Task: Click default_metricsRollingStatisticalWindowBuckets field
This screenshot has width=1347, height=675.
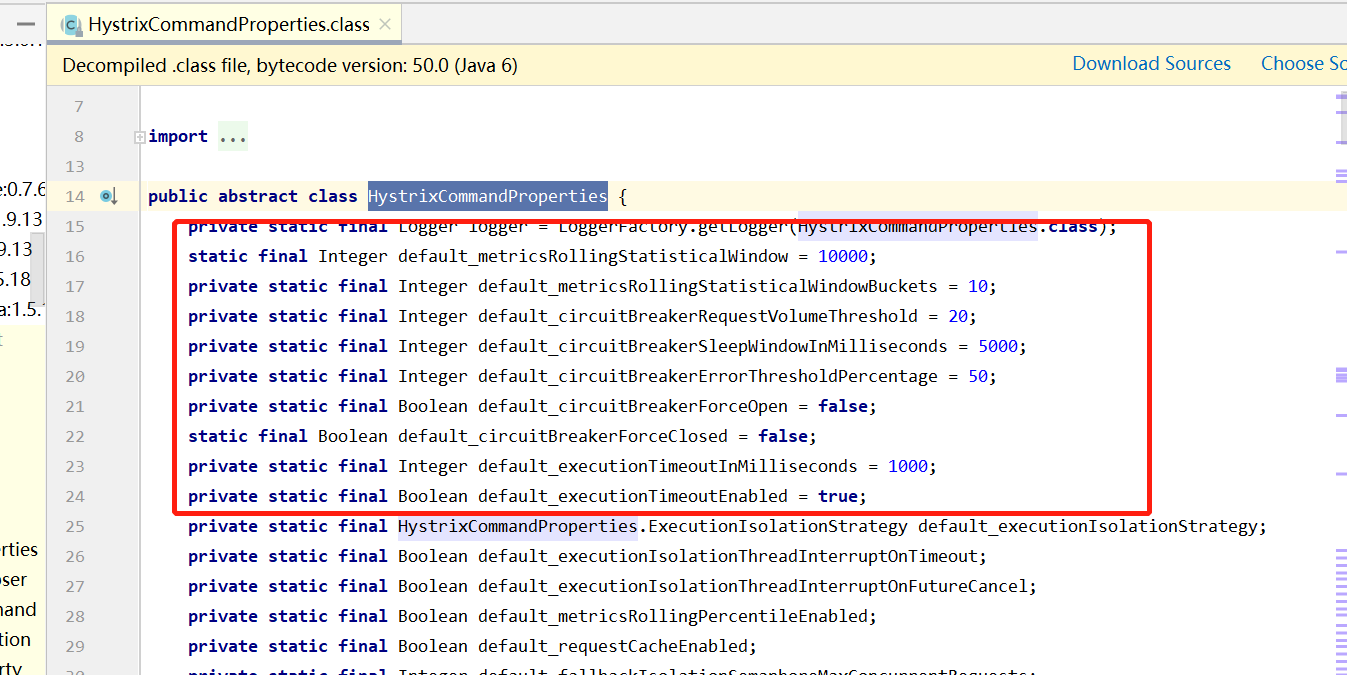Action: pyautogui.click(x=707, y=286)
